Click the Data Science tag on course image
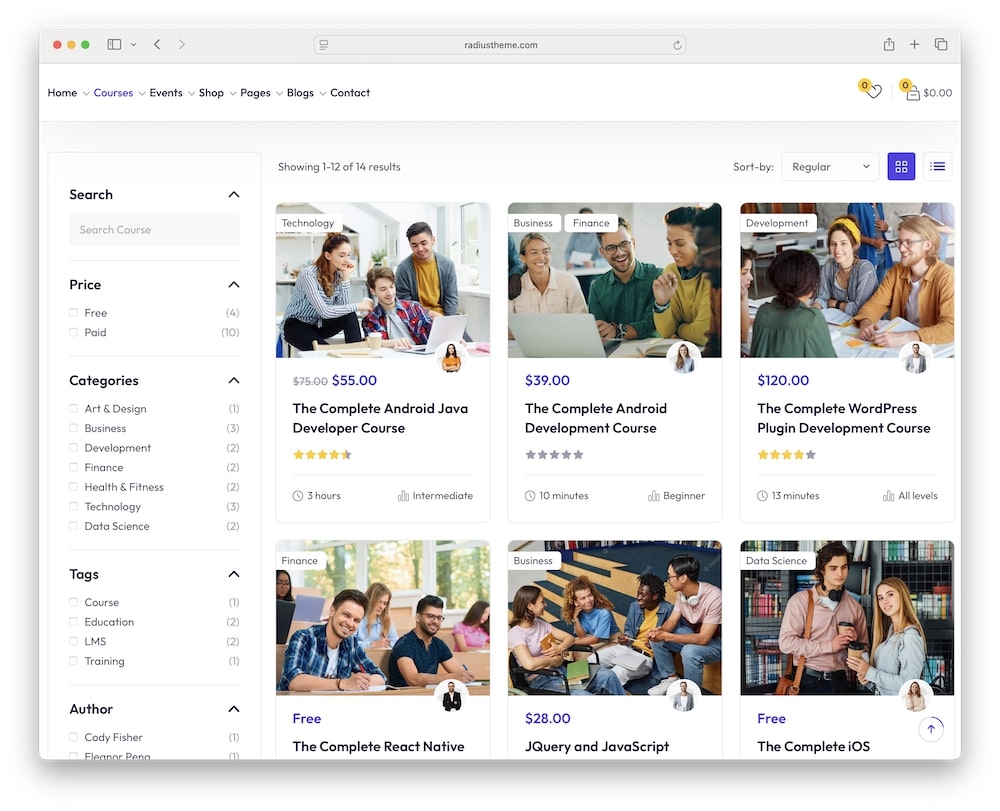Viewport: 1000px width, 811px height. (x=776, y=560)
